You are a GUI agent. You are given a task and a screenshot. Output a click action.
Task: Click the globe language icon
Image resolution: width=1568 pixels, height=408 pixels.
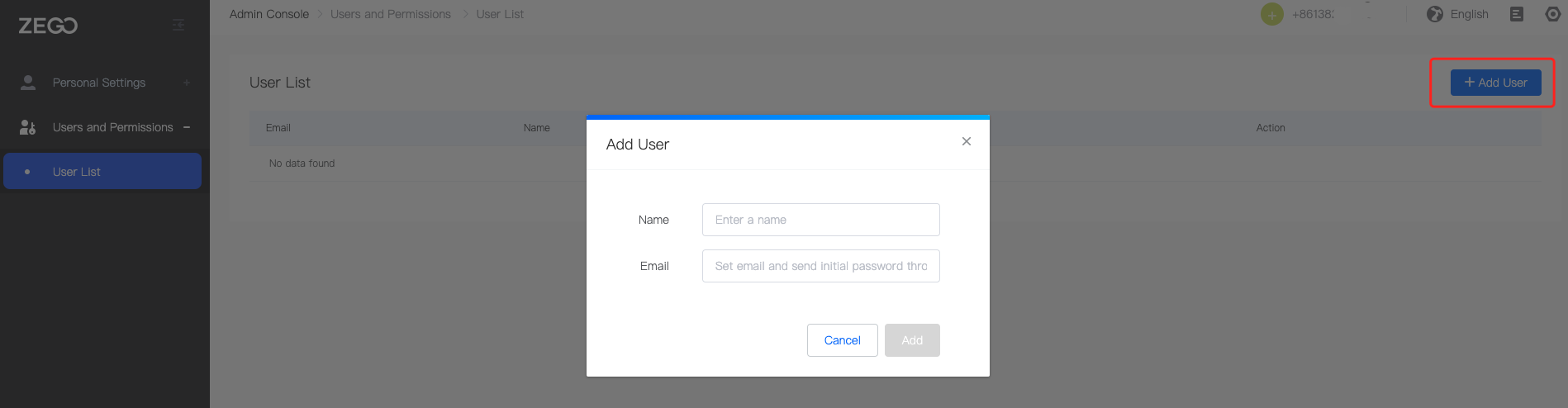(1435, 14)
